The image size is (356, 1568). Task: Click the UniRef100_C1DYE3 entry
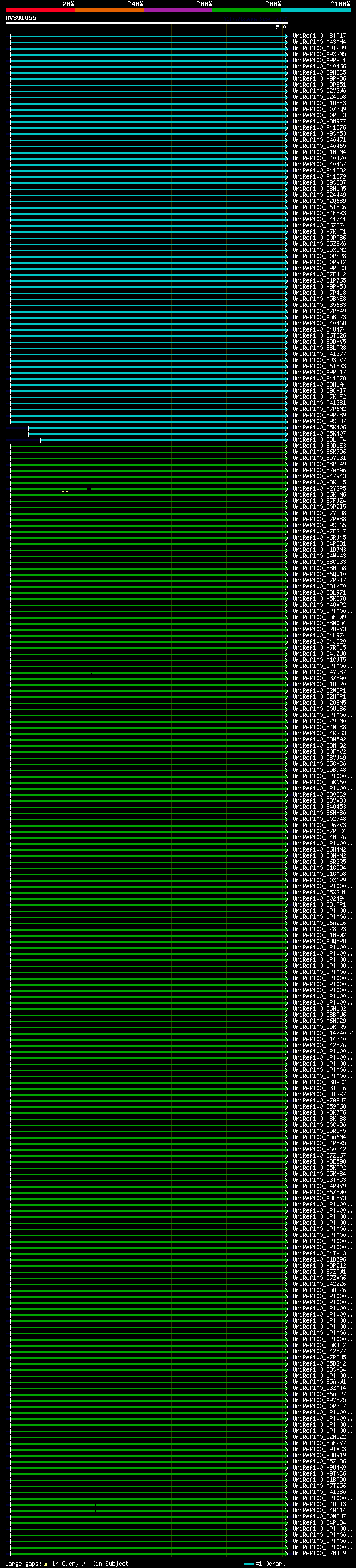[x=319, y=103]
